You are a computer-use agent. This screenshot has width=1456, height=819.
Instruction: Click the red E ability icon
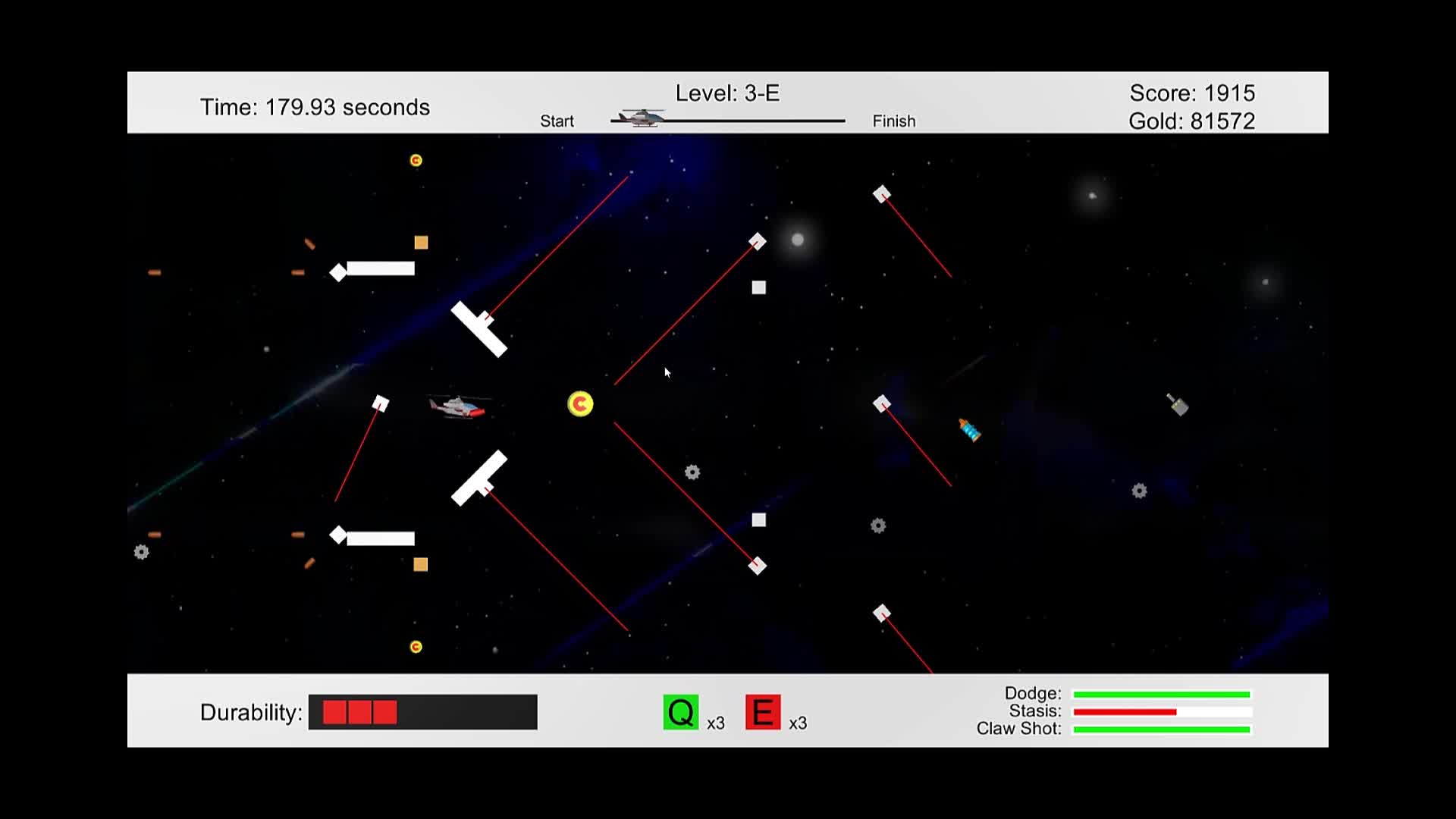762,712
